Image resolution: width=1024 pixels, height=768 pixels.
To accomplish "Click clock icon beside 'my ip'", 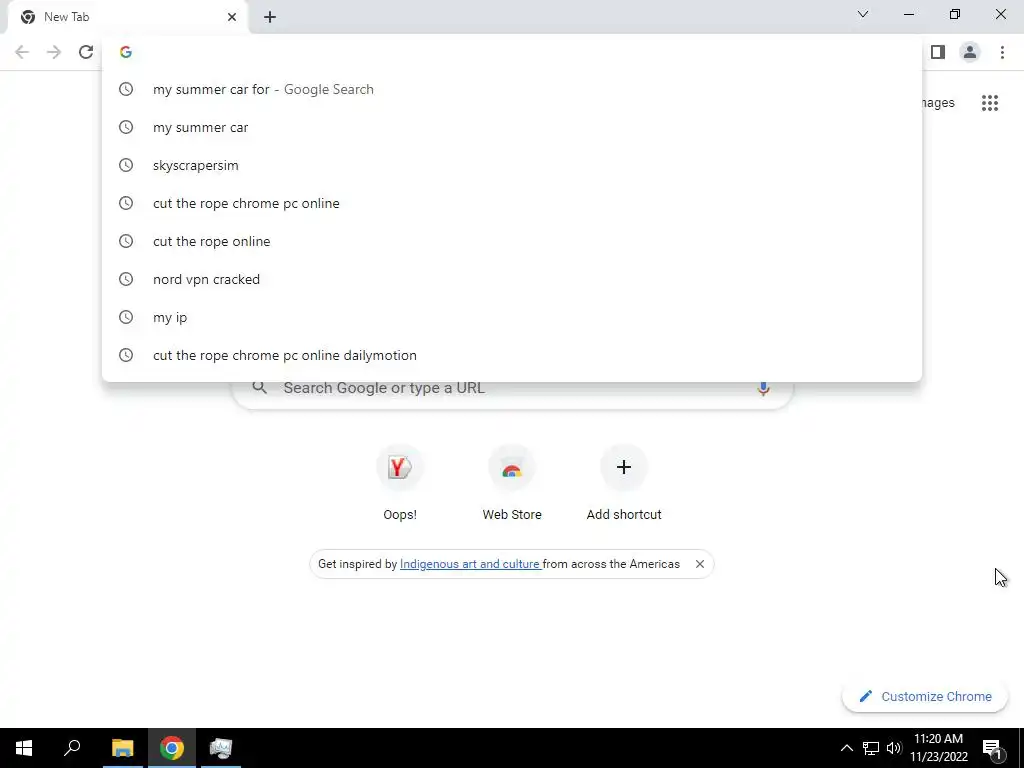I will (x=126, y=317).
